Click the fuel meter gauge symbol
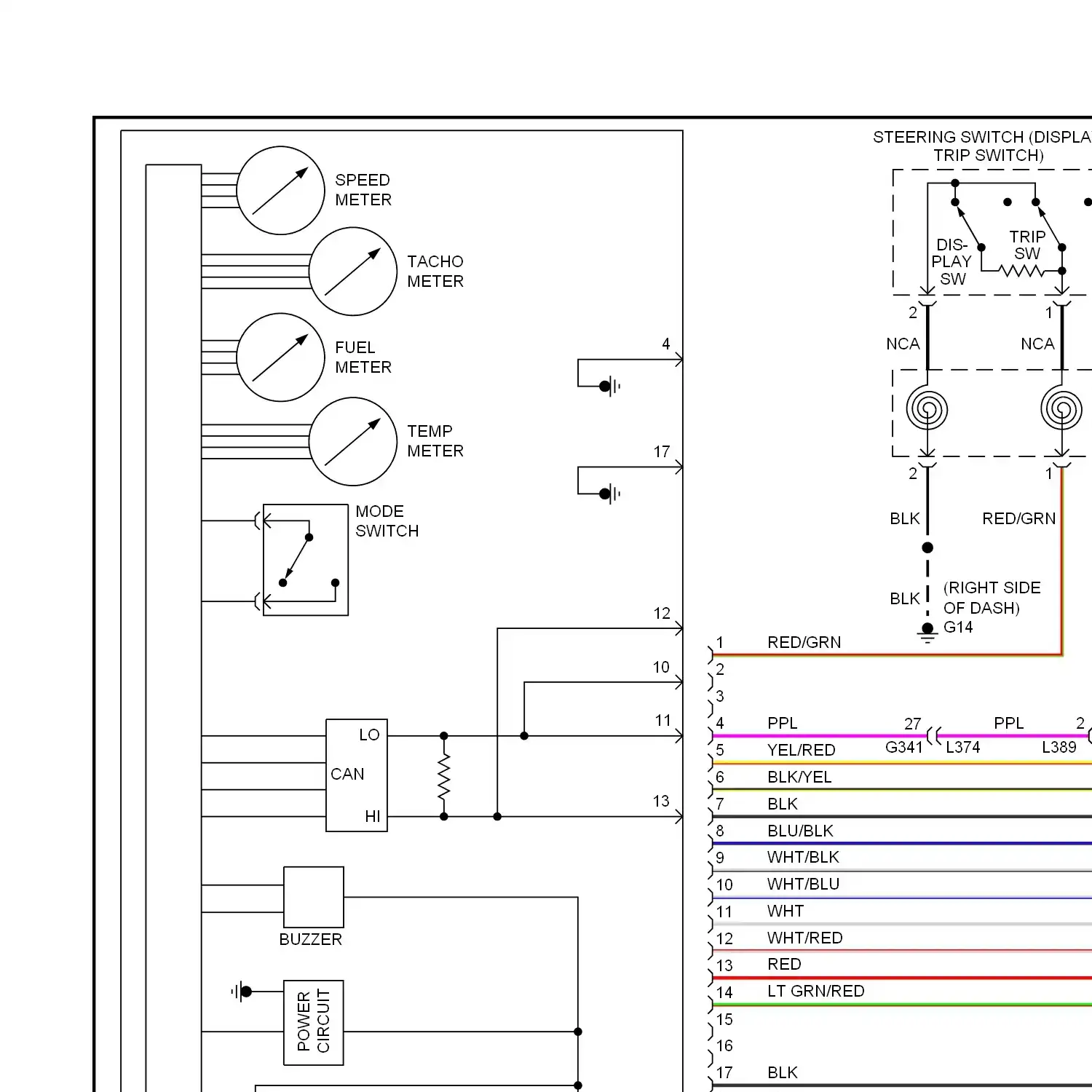Image resolution: width=1092 pixels, height=1092 pixels. pyautogui.click(x=280, y=357)
